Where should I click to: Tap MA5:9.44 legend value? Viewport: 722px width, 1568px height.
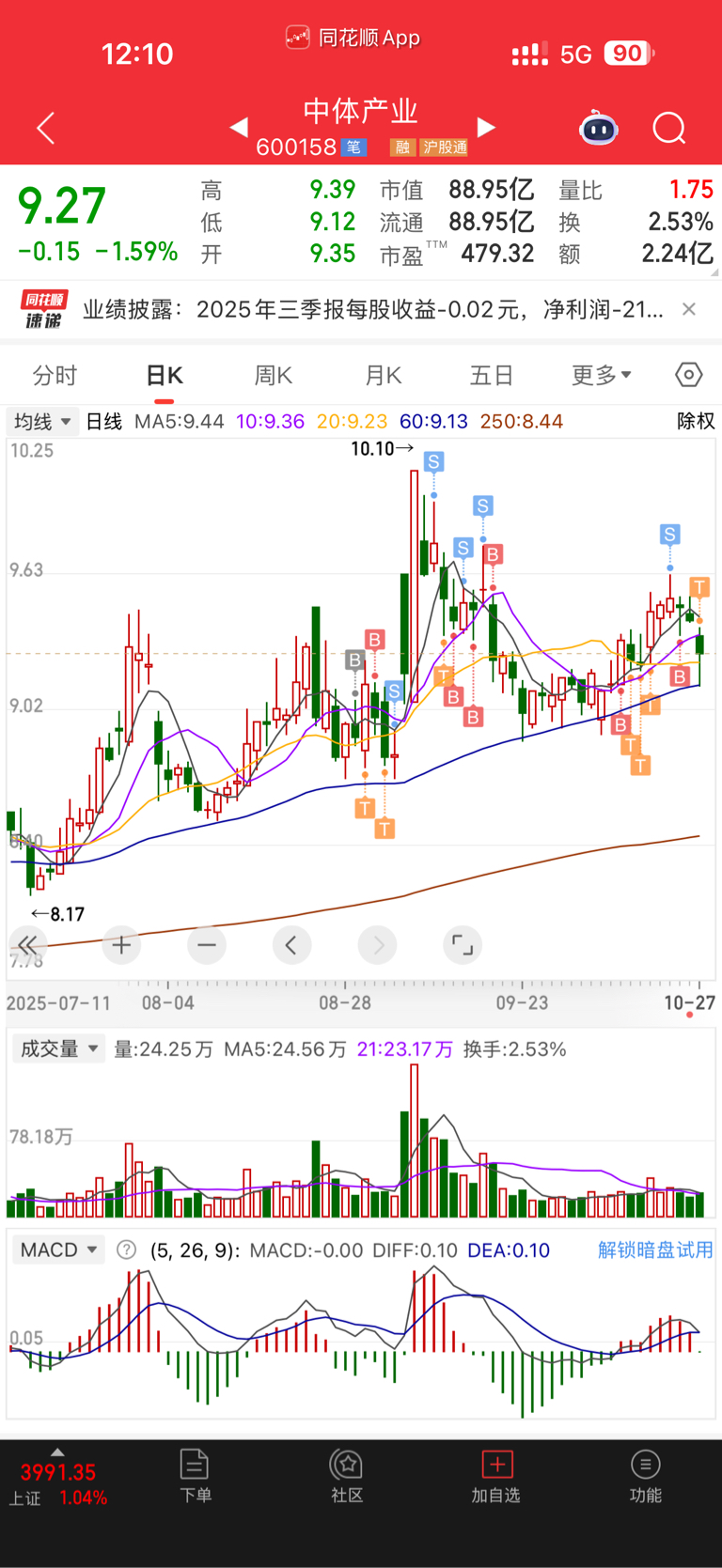pos(179,422)
